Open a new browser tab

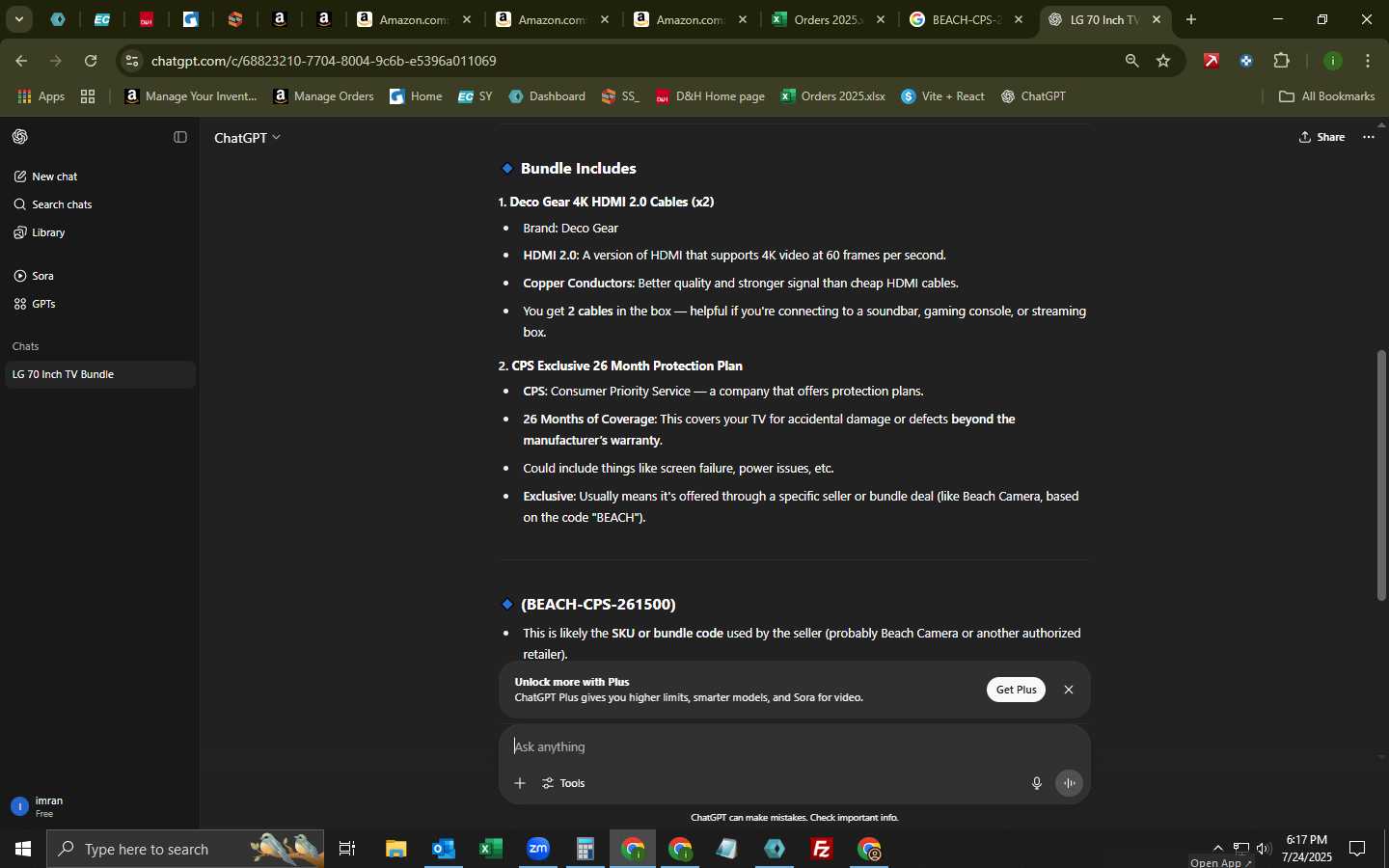point(1191,19)
